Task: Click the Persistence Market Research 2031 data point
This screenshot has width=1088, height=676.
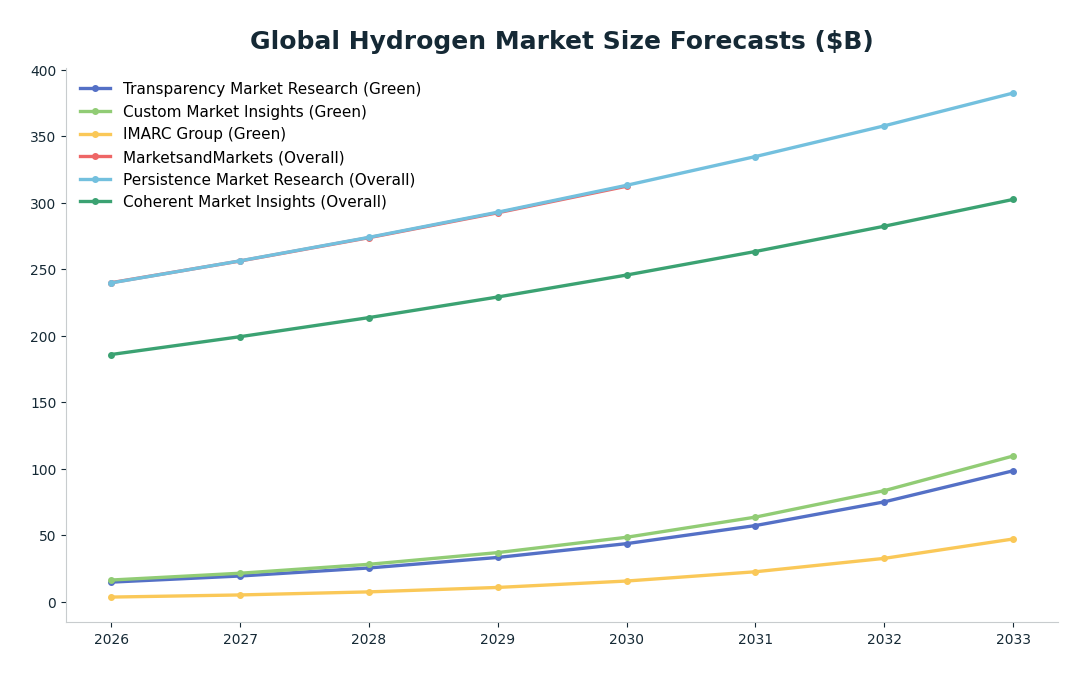Action: point(756,157)
